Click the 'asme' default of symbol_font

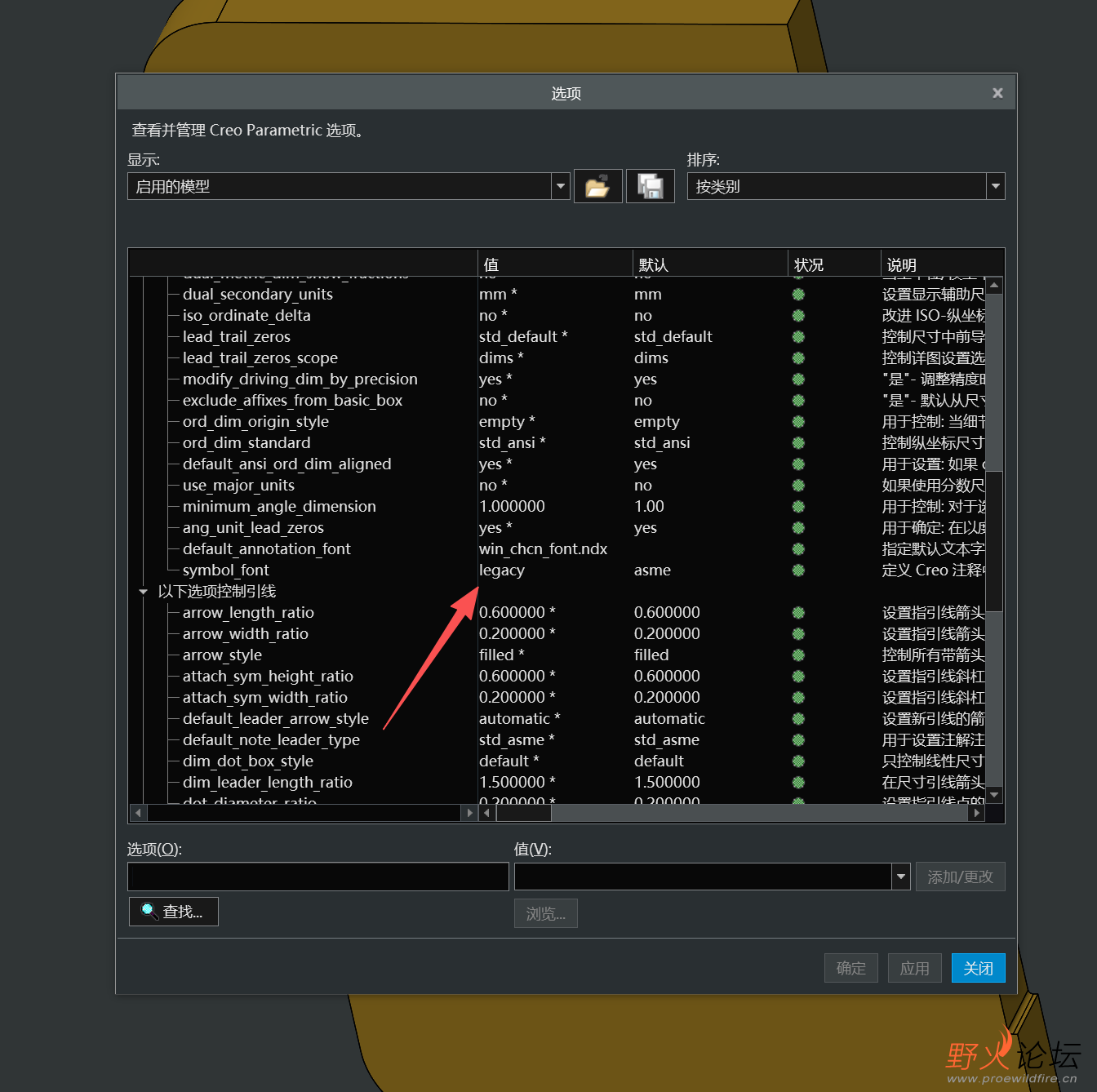[652, 570]
